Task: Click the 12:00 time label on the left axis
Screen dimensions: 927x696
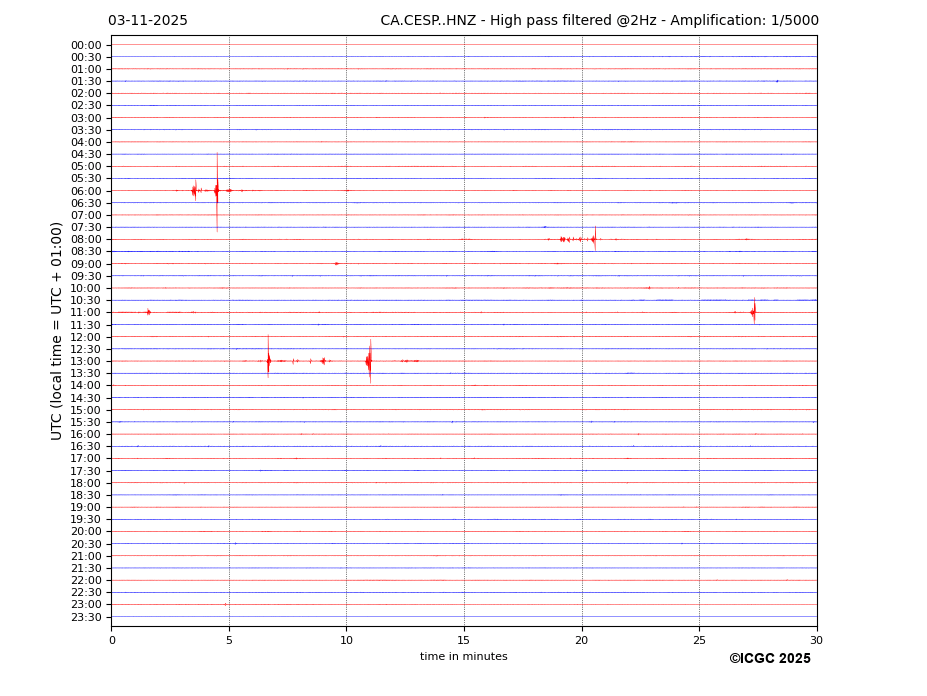Action: (86, 337)
